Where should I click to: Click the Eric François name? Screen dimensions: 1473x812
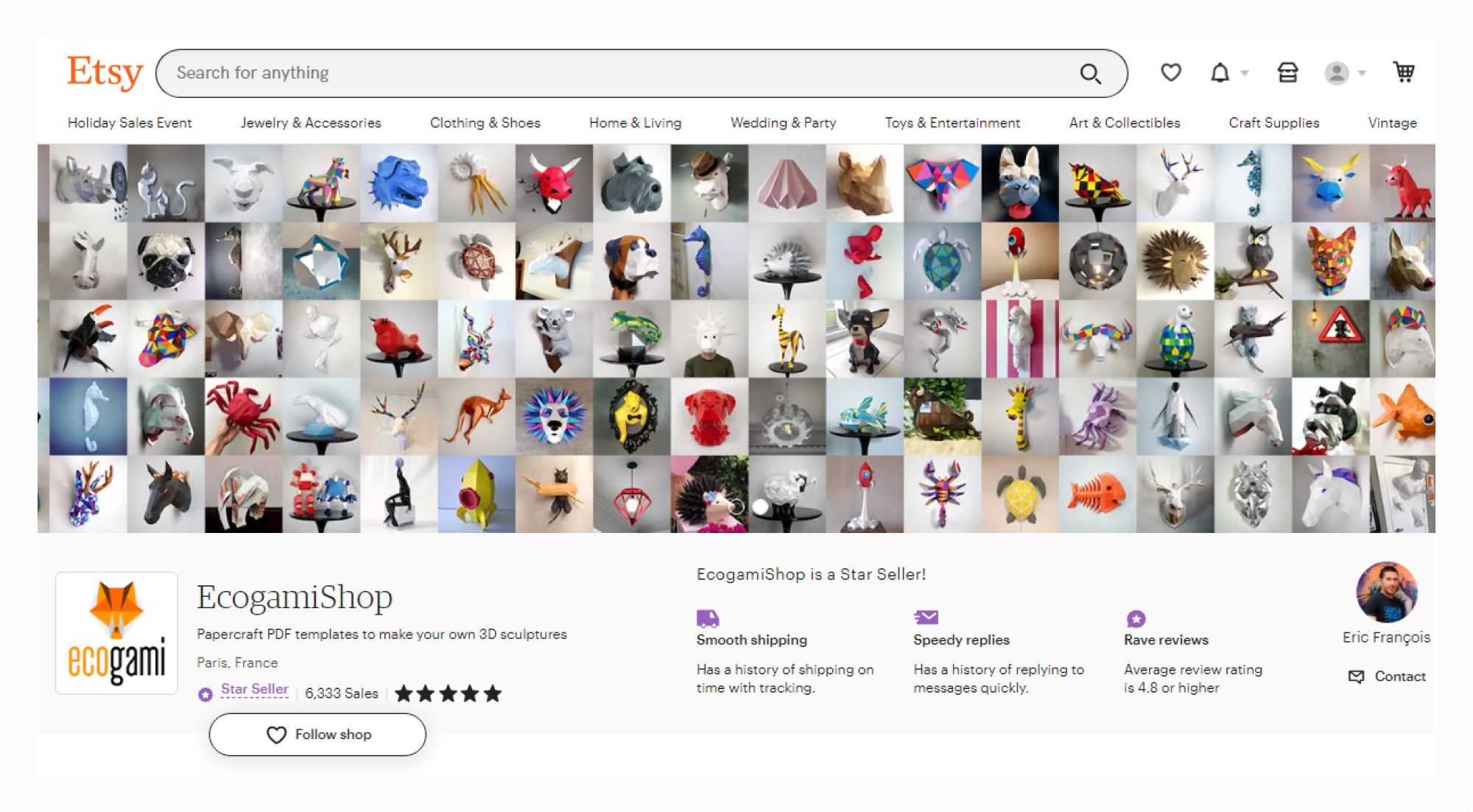coord(1386,638)
